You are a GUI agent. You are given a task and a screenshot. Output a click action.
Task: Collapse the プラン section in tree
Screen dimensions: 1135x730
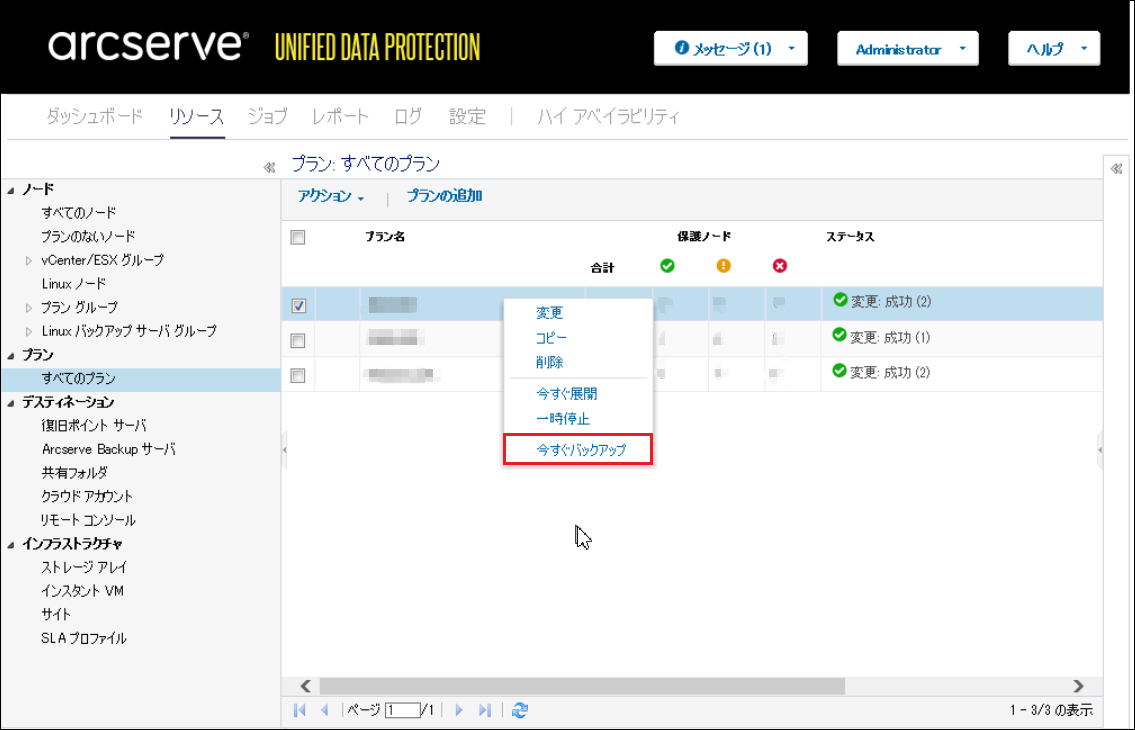pos(11,356)
